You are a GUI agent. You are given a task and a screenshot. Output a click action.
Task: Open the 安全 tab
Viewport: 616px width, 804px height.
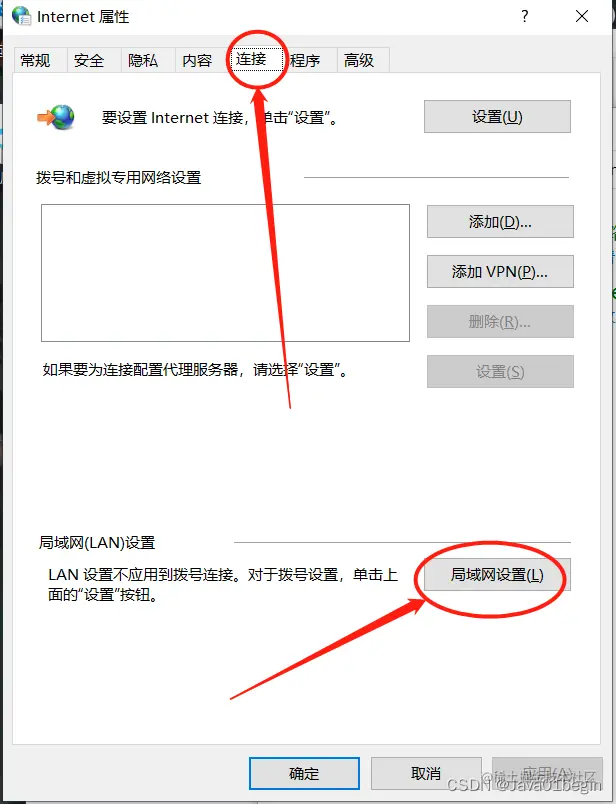coord(89,61)
